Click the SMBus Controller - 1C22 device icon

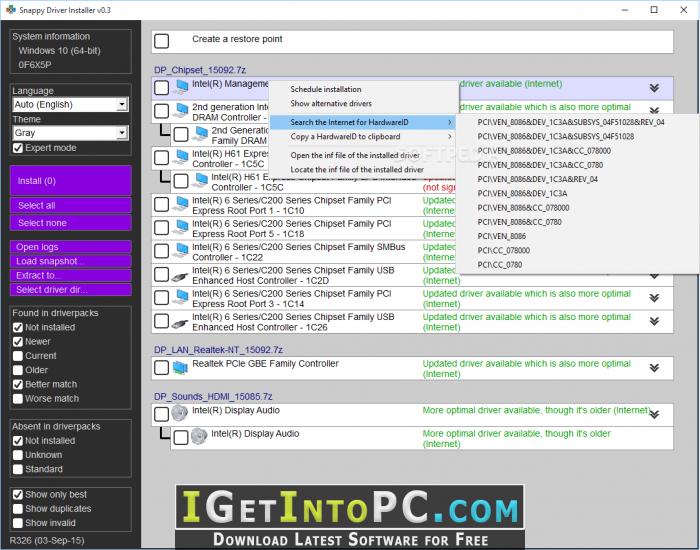(x=181, y=250)
